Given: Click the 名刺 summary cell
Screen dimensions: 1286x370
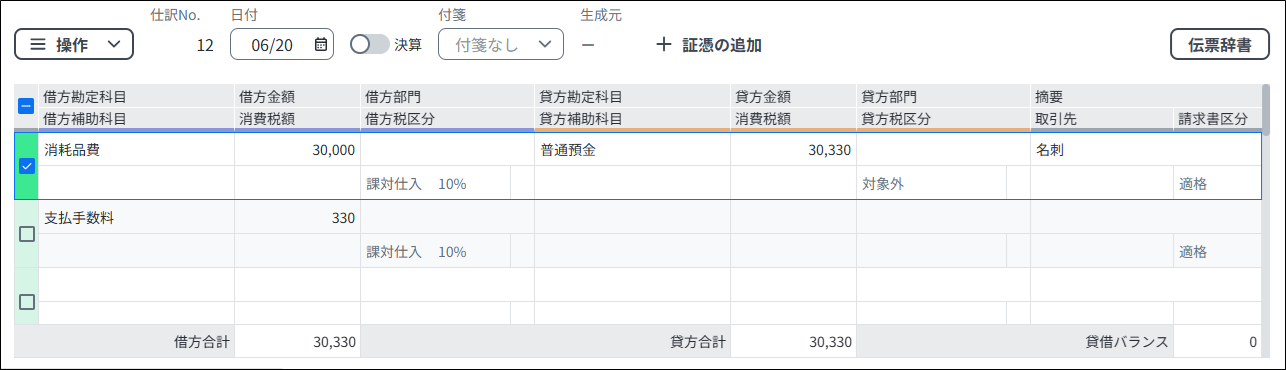Looking at the screenshot, I should coord(1145,150).
